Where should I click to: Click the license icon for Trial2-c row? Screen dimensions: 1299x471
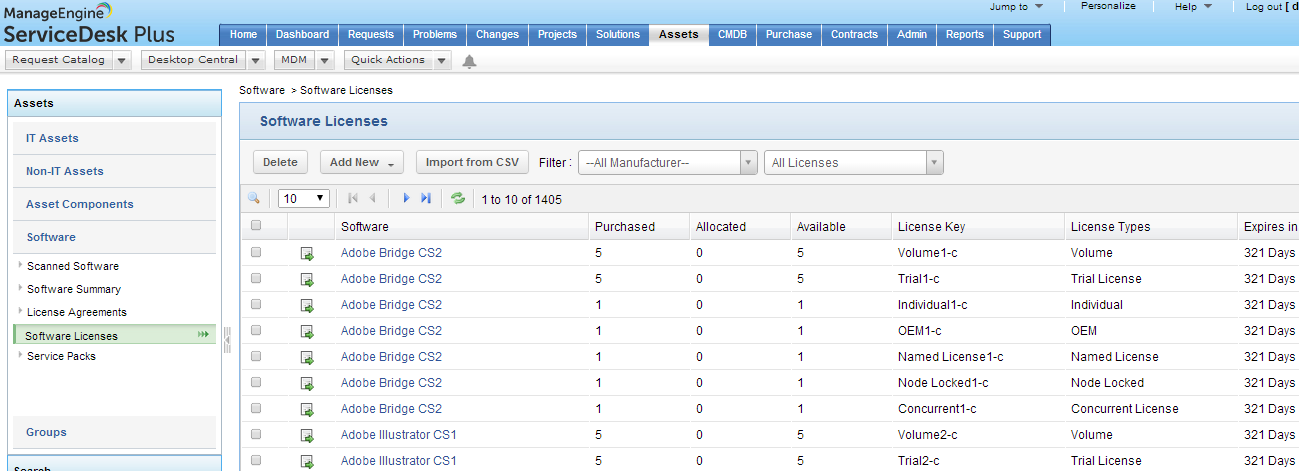[x=307, y=462]
